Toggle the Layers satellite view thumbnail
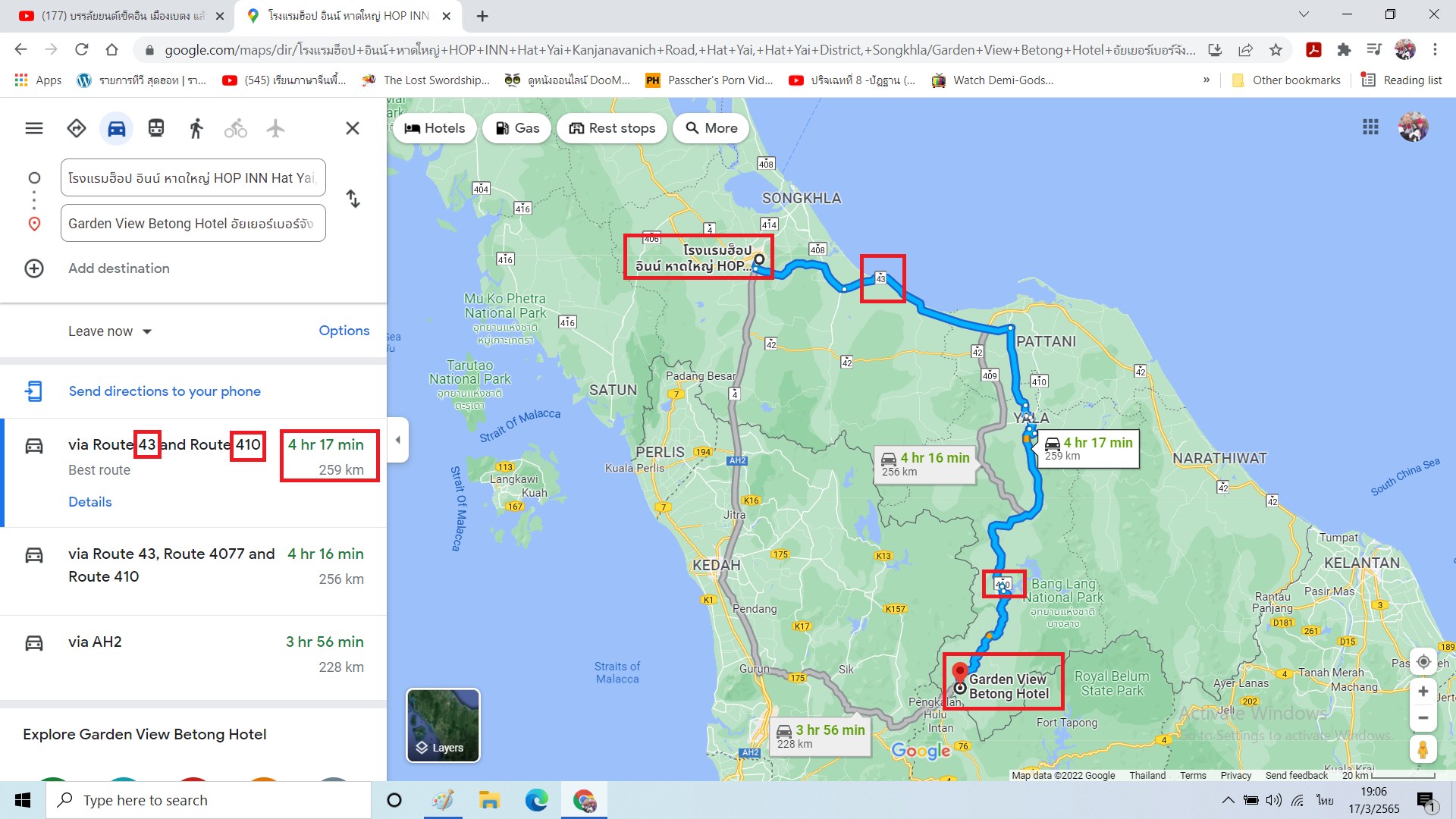 coord(444,725)
